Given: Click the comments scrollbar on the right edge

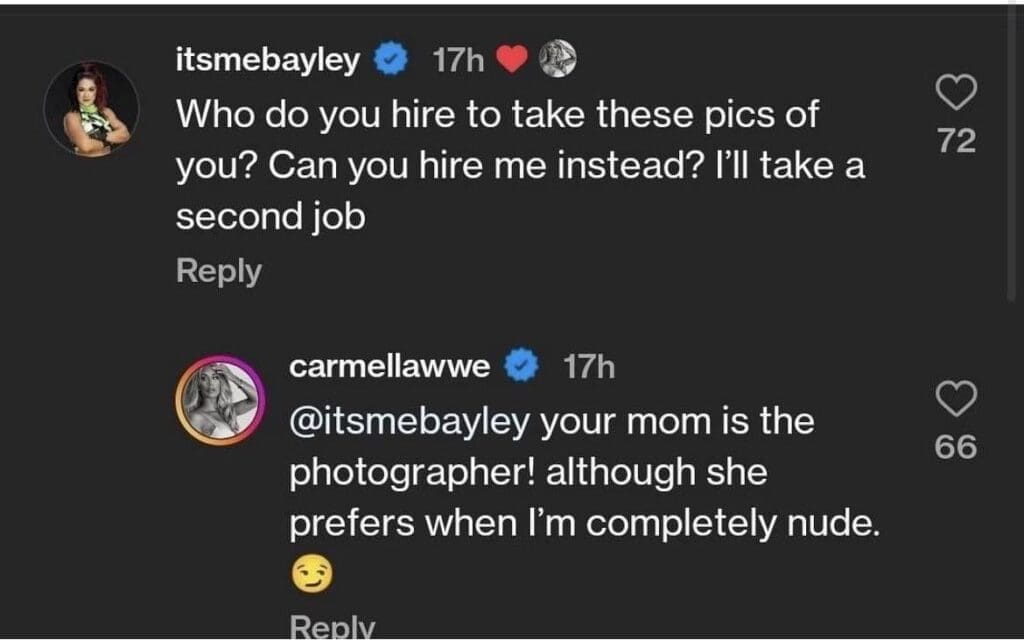Looking at the screenshot, I should (x=1011, y=150).
